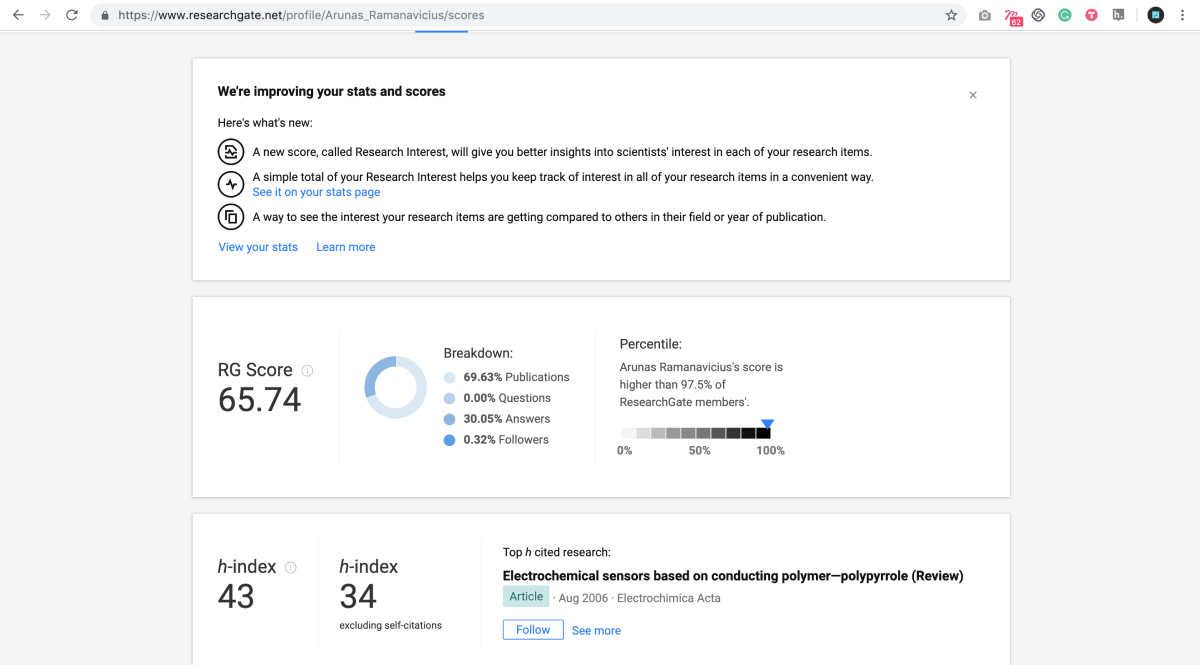Expand top cited research via 'See more'
Viewport: 1200px width, 665px height.
coord(596,631)
